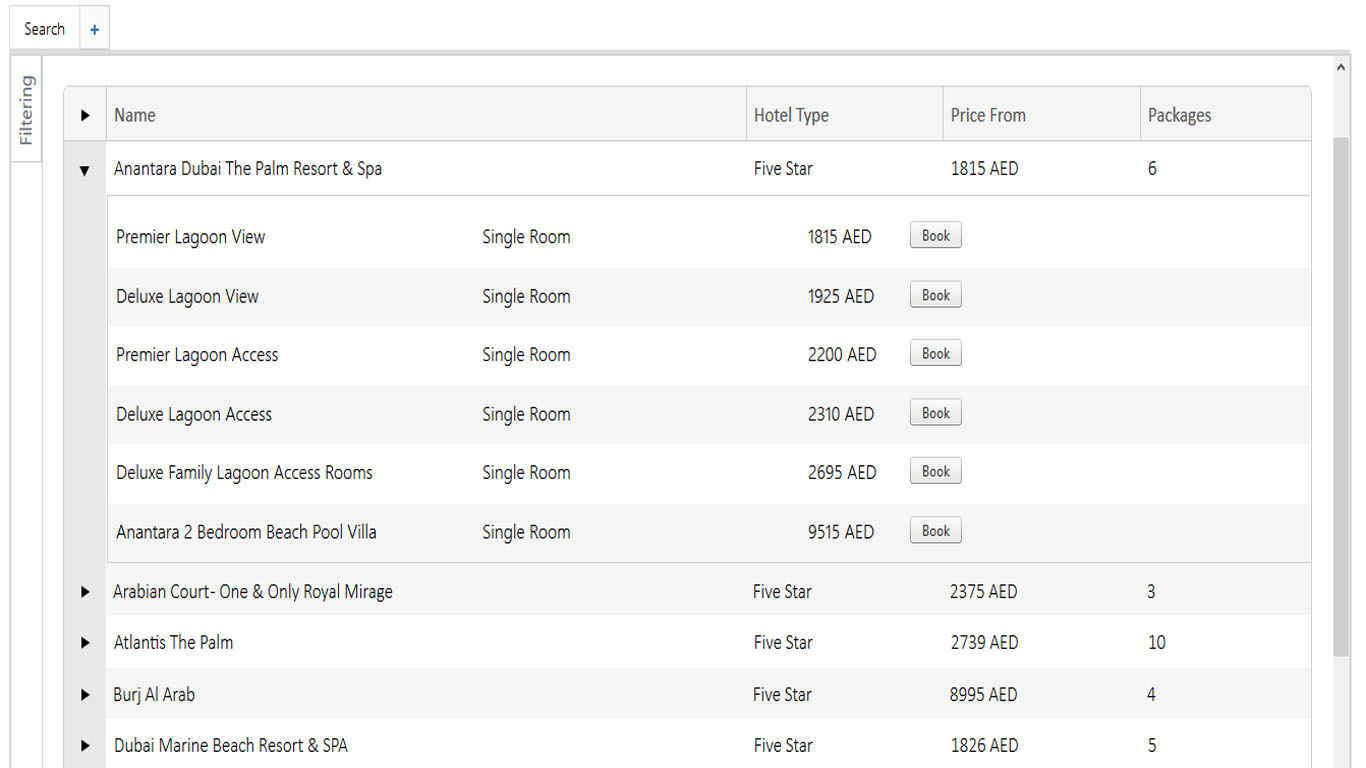Screen dimensions: 1366x768
Task: Sort by the Packages column header
Action: (x=1179, y=116)
